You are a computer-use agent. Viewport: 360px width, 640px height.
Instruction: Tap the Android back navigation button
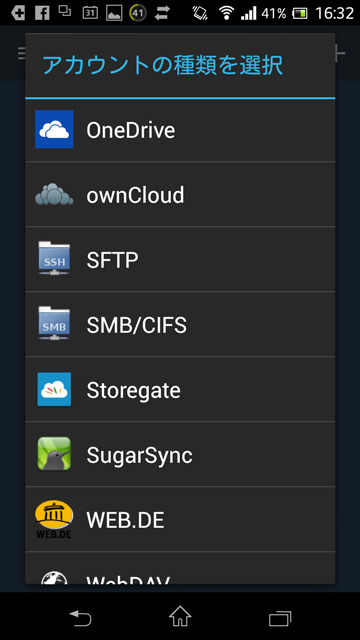(x=80, y=617)
